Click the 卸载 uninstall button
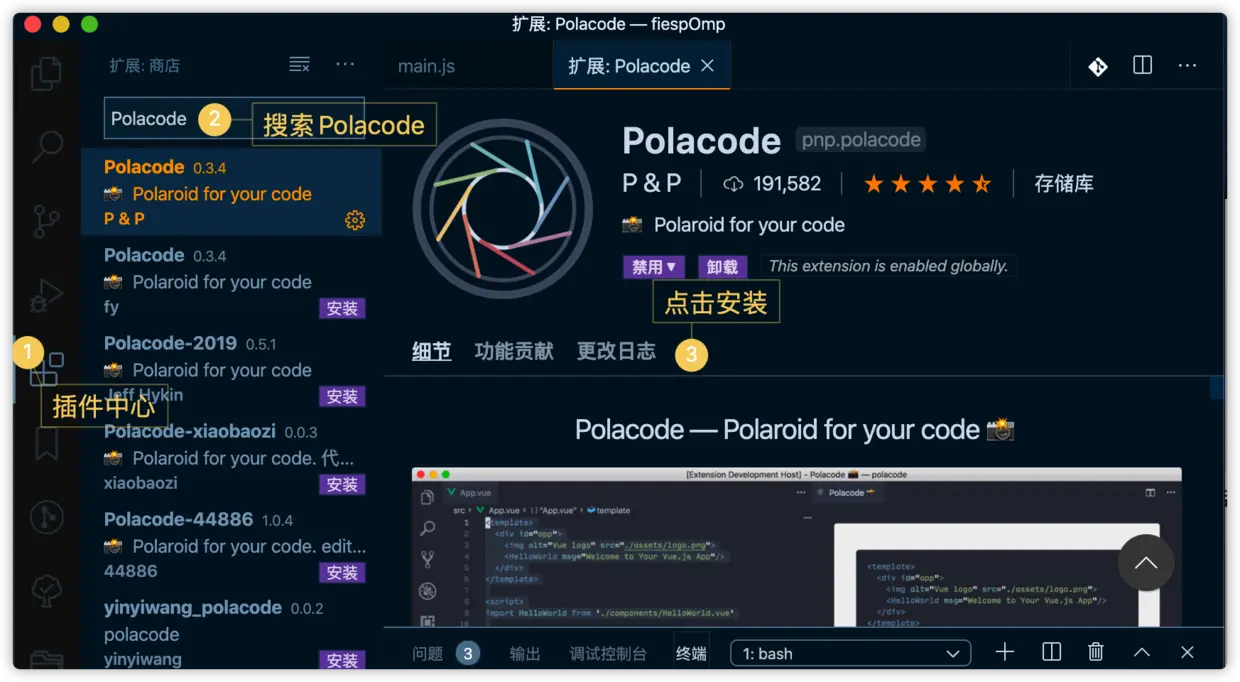 (722, 267)
